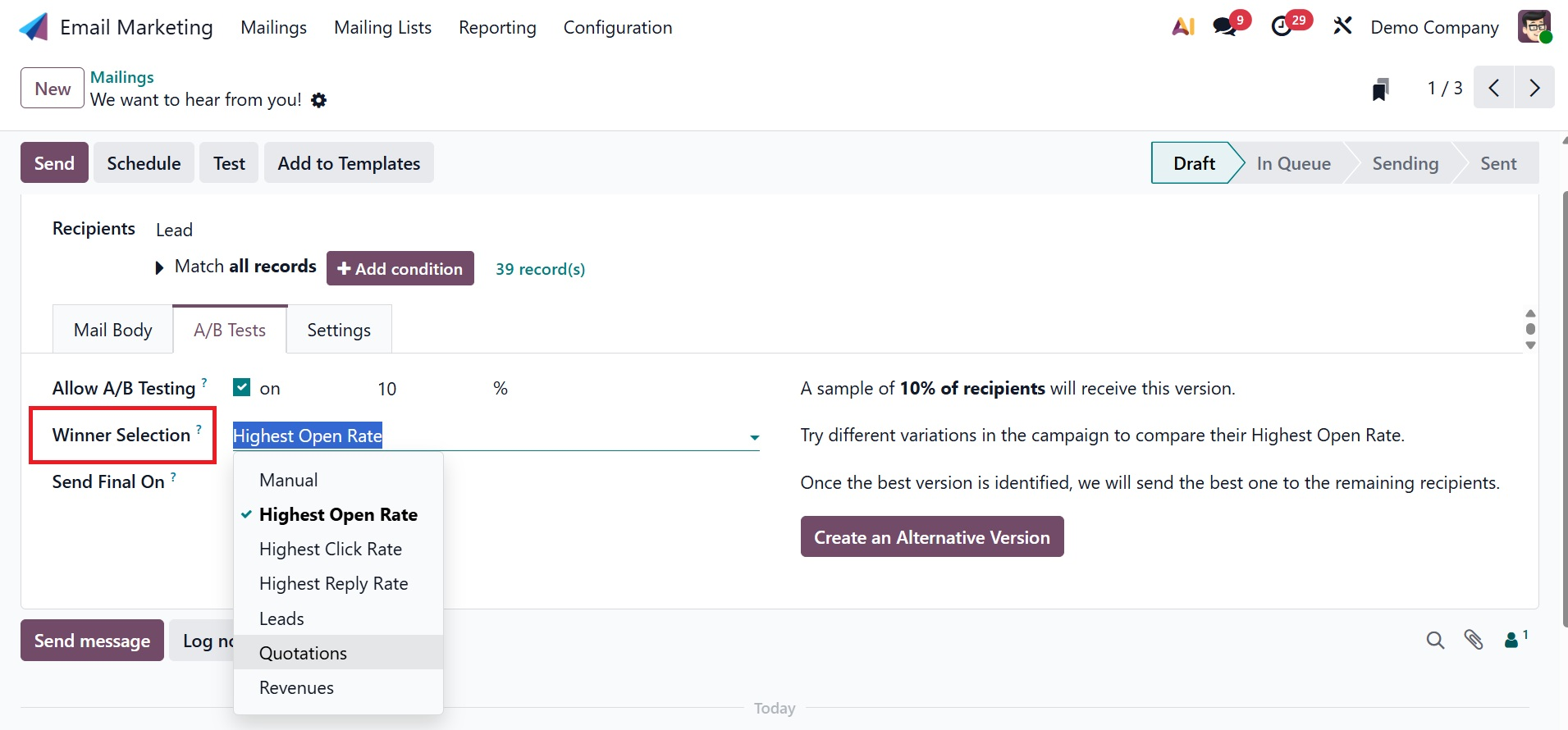Select Highest Click Rate from the dropdown
The image size is (1568, 730).
coord(330,549)
